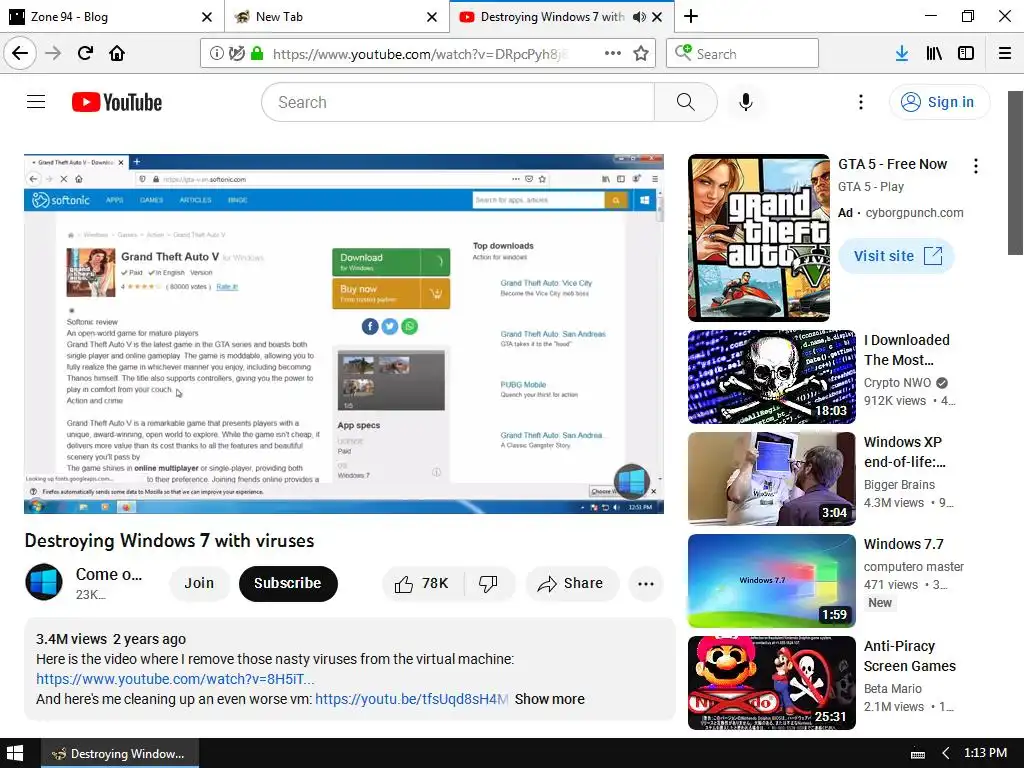
Task: Click the Firefox search box
Action: (x=743, y=54)
